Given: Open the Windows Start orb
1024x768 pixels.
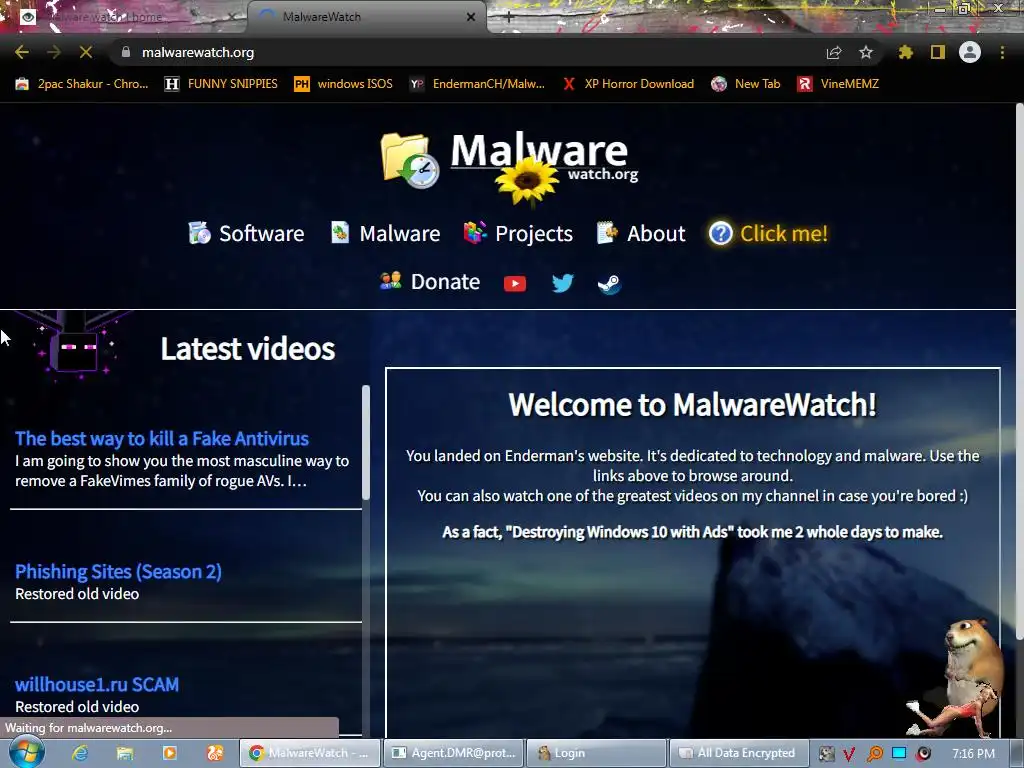Looking at the screenshot, I should click(26, 752).
